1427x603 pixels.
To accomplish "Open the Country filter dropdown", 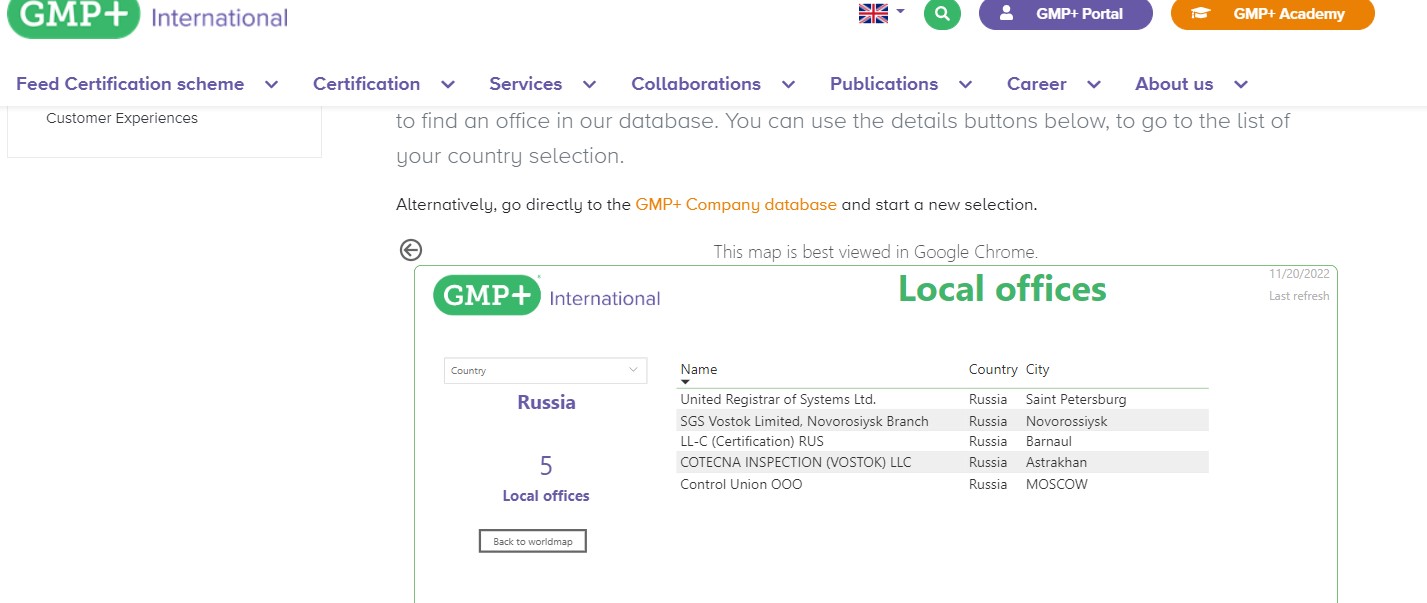I will tap(546, 370).
